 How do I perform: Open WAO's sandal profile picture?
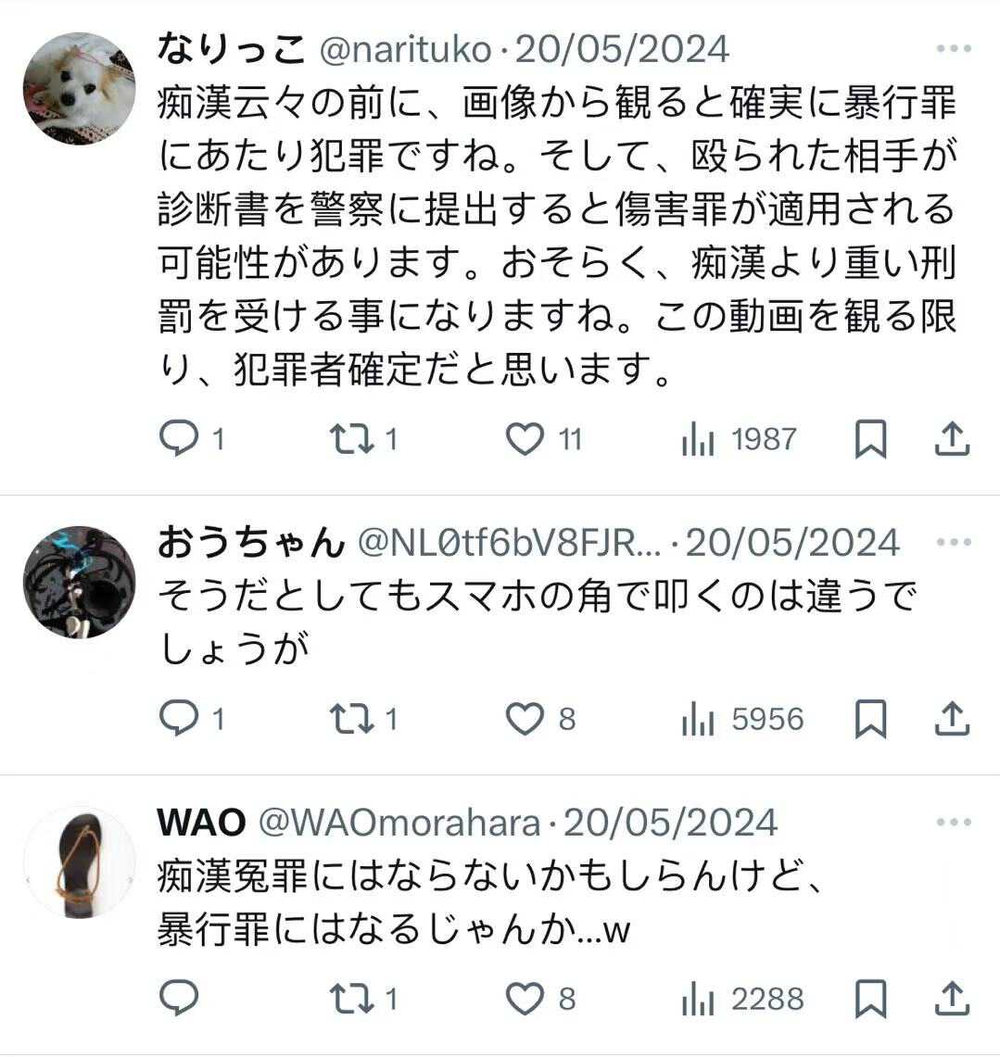click(79, 862)
